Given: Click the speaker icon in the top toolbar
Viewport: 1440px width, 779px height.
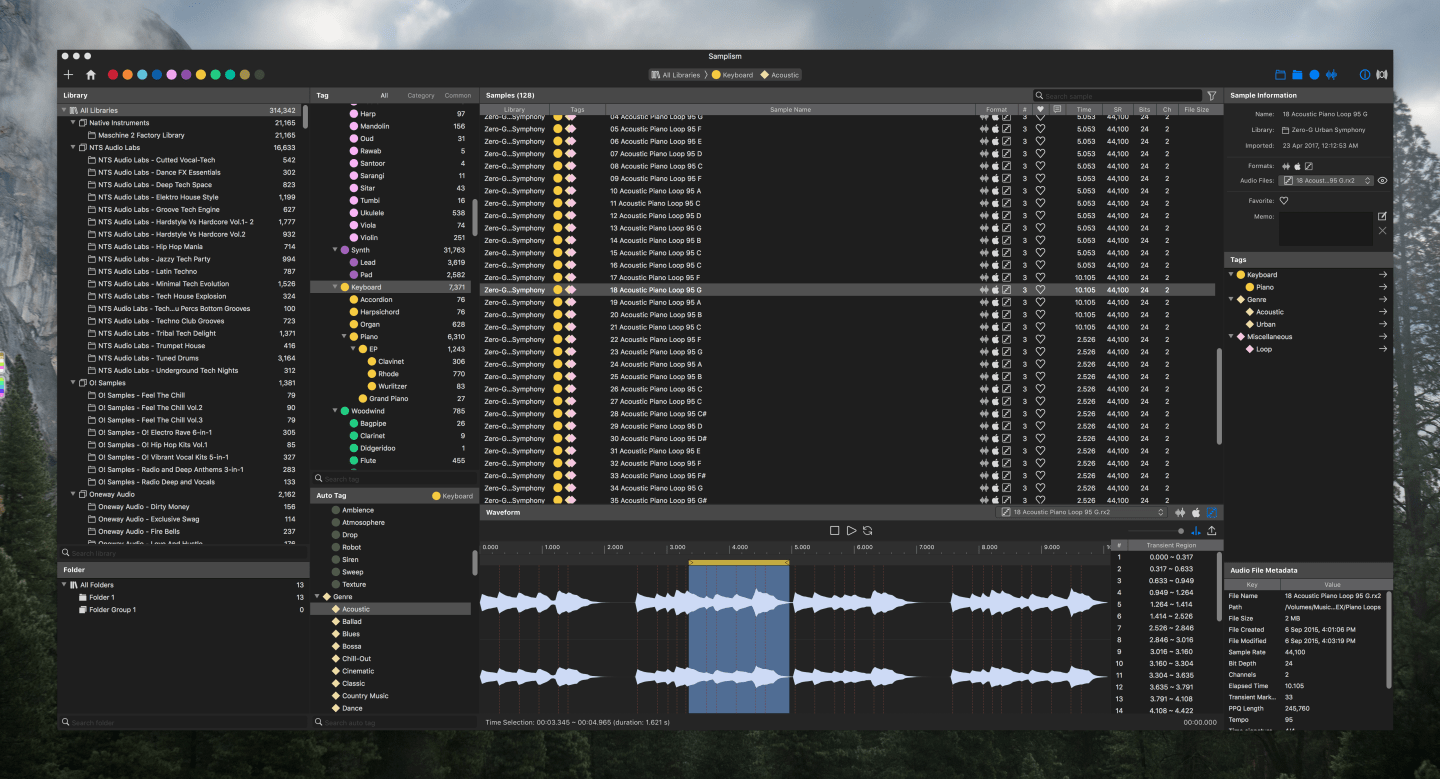Looking at the screenshot, I should tap(1382, 75).
